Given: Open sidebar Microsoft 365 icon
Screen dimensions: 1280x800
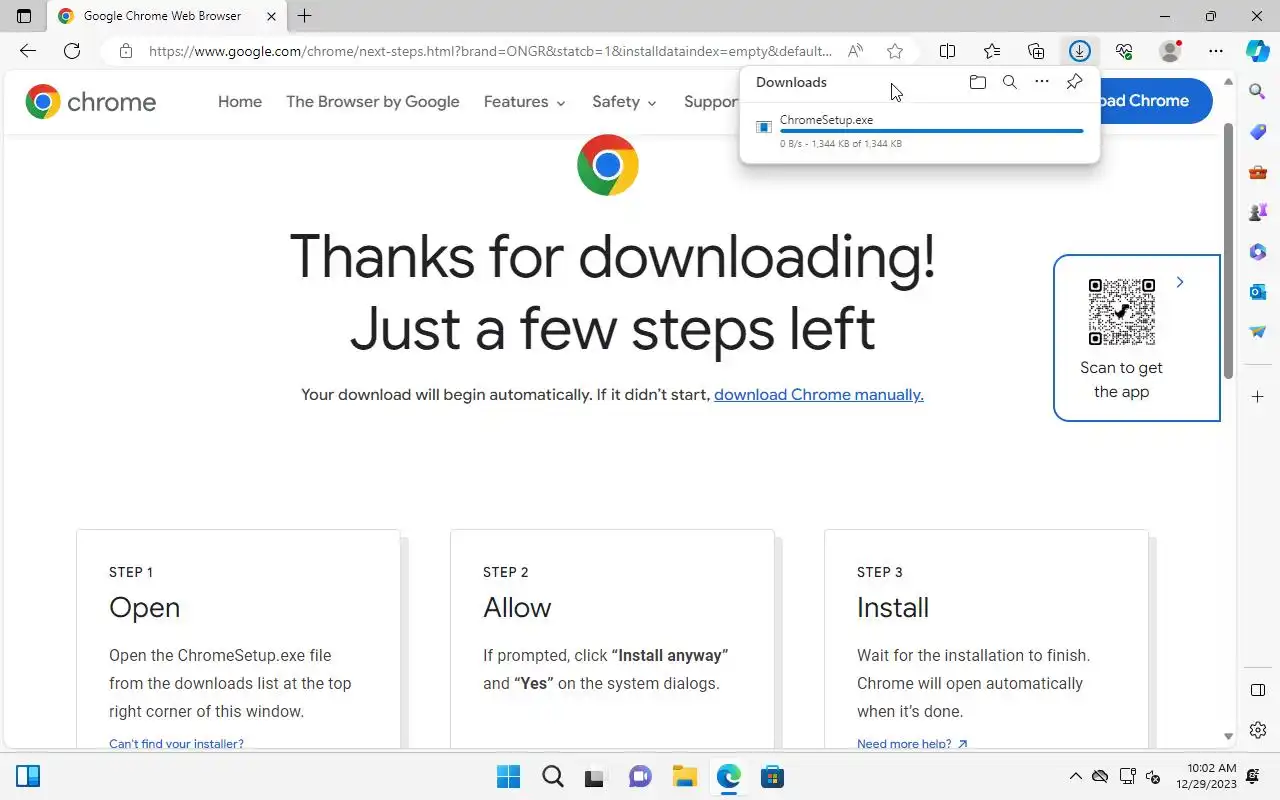Looking at the screenshot, I should pos(1258,252).
